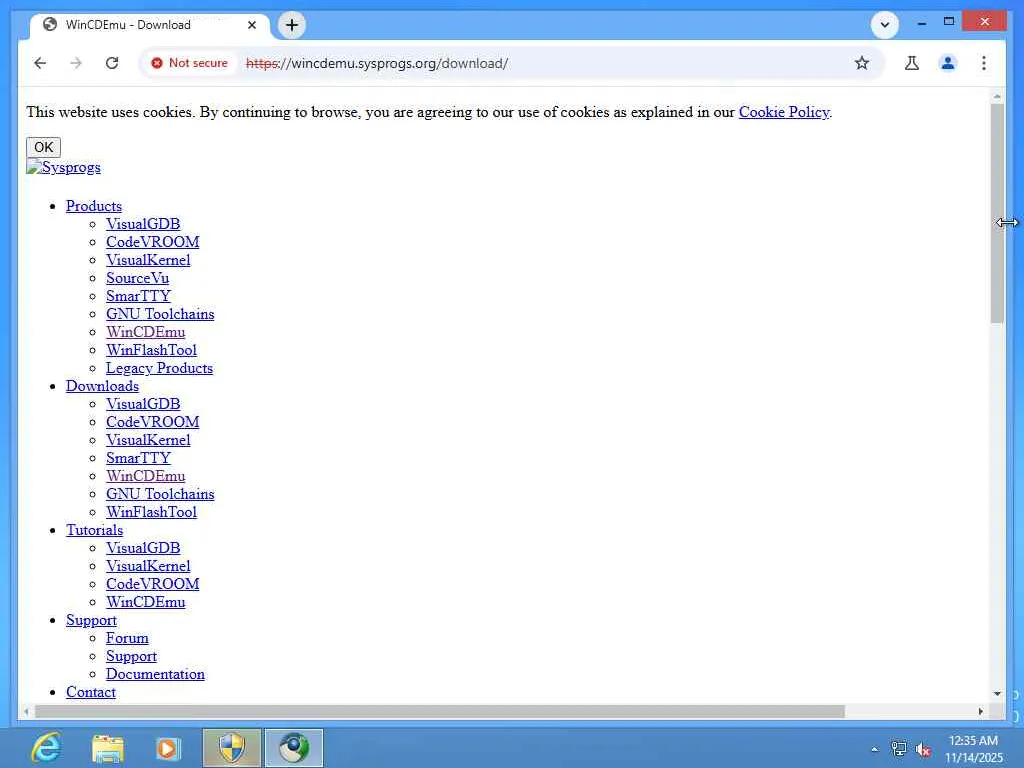Click the horizontal scrollbar left arrow
The width and height of the screenshot is (1024, 768).
click(26, 711)
